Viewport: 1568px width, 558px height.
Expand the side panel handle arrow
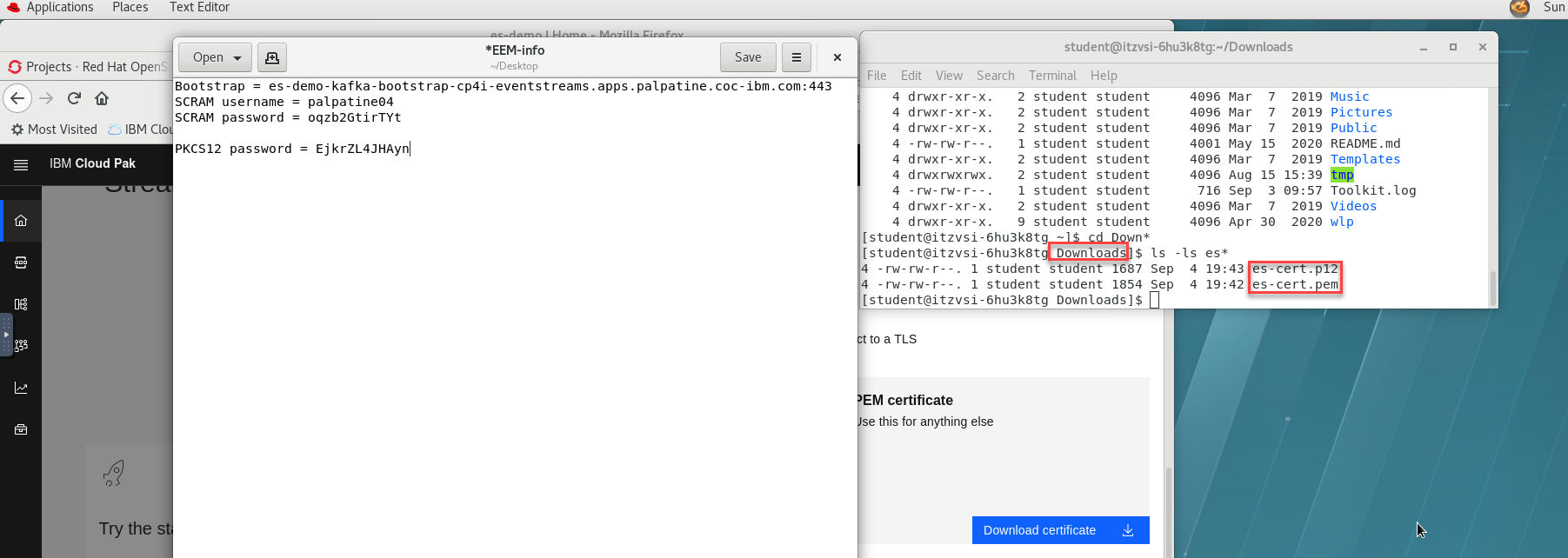(x=6, y=335)
